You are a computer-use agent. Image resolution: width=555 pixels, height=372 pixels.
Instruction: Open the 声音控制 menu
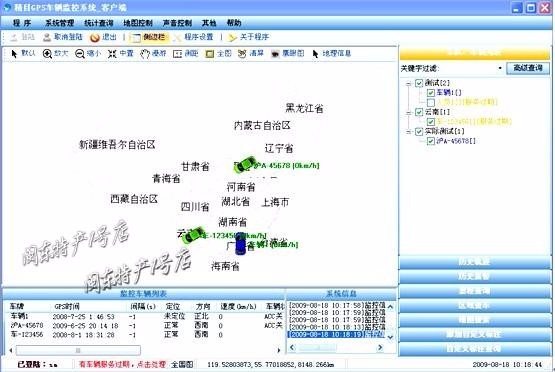tap(177, 23)
